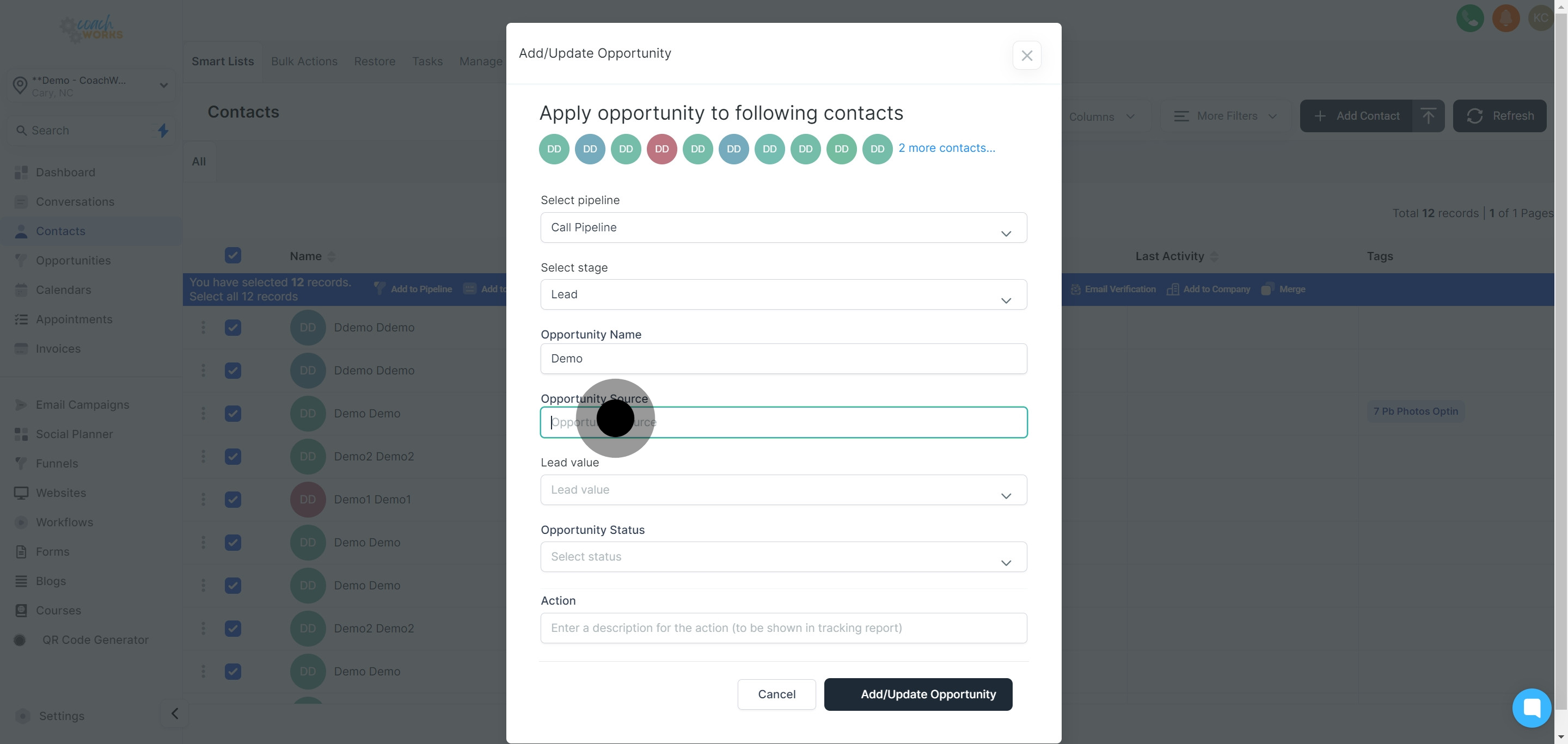Expand the Lead value dropdown

(x=783, y=490)
